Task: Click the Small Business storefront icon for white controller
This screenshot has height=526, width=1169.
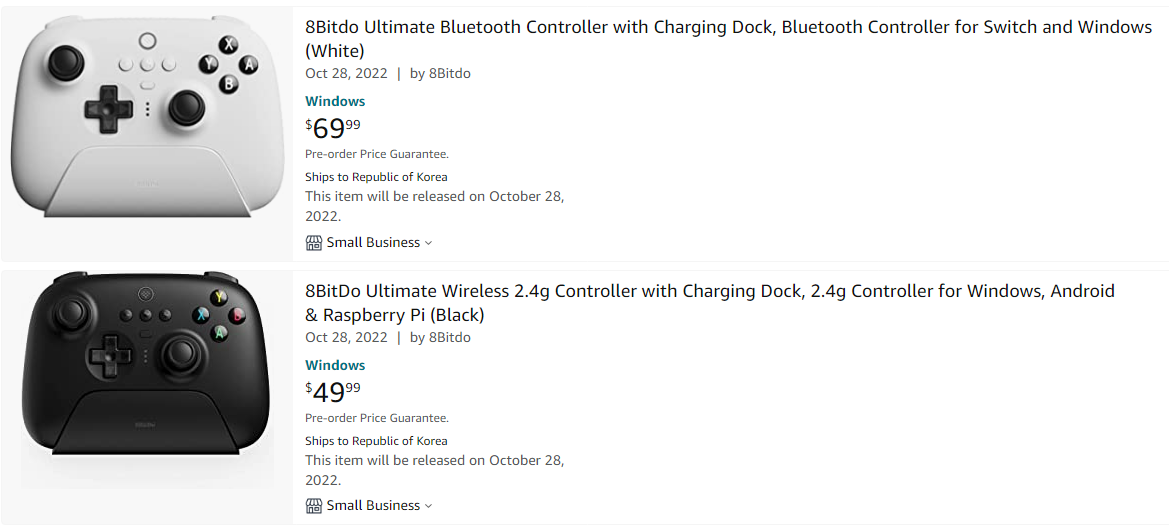Action: 314,242
